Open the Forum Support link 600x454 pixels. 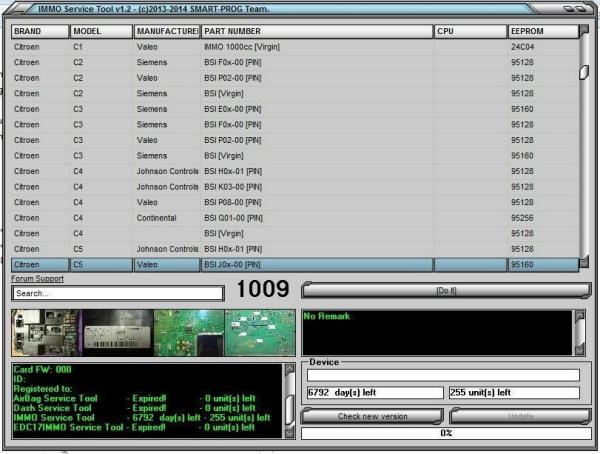[x=37, y=279]
